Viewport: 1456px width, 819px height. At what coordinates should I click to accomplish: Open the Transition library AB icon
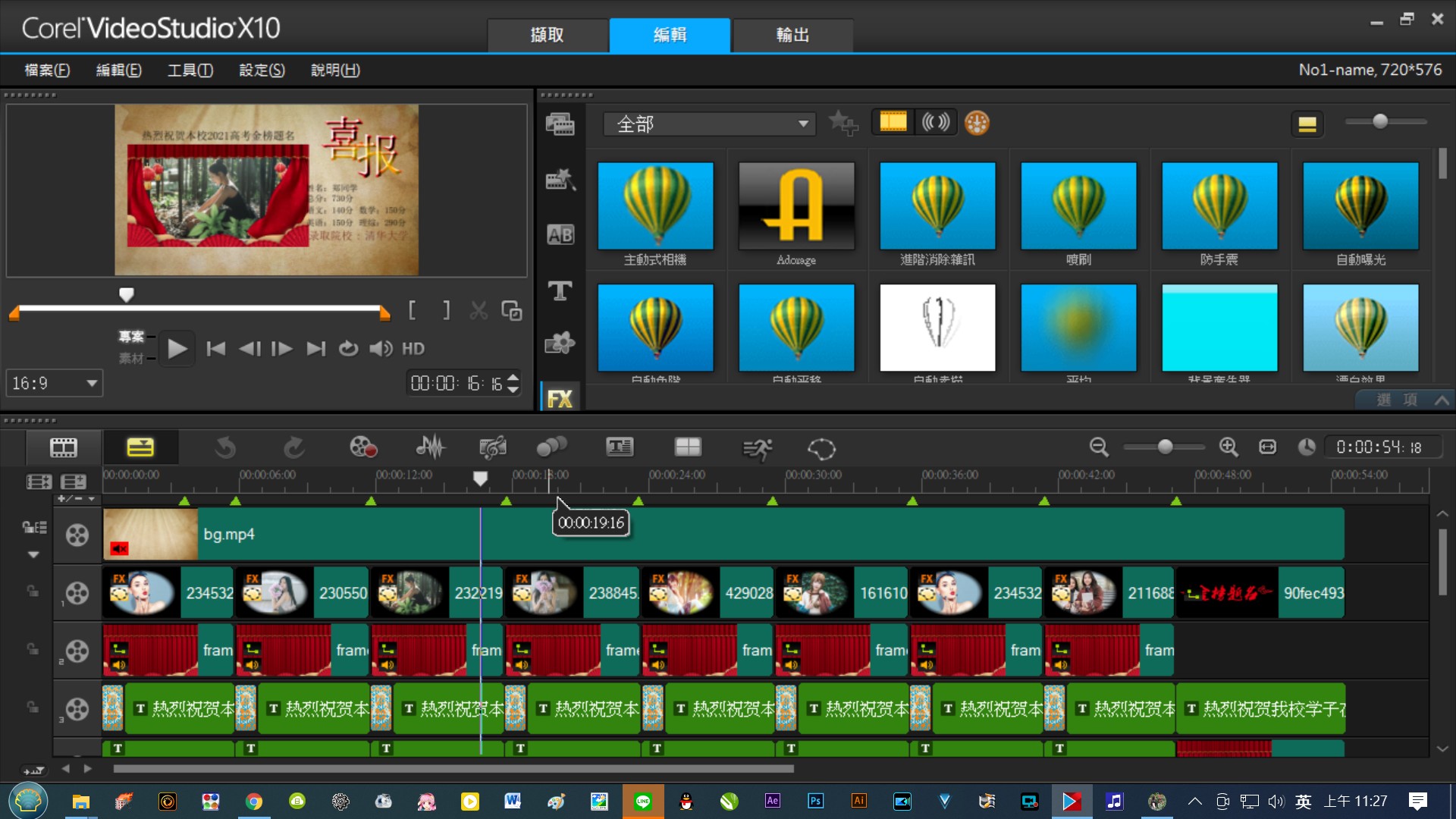click(x=560, y=235)
